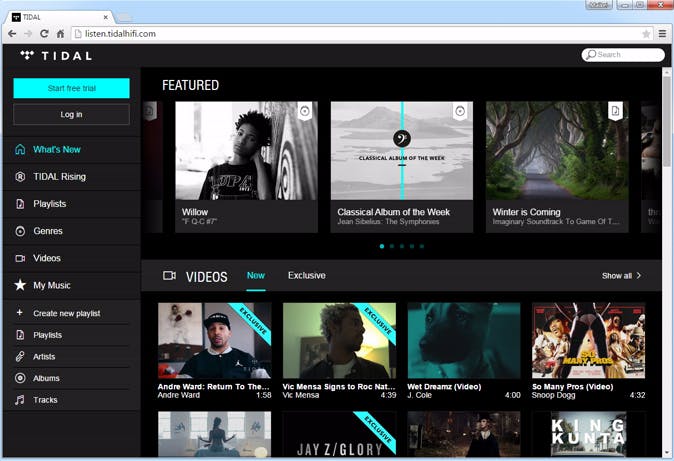The image size is (674, 461).
Task: Click the TIDAL Rising icon
Action: coord(20,176)
